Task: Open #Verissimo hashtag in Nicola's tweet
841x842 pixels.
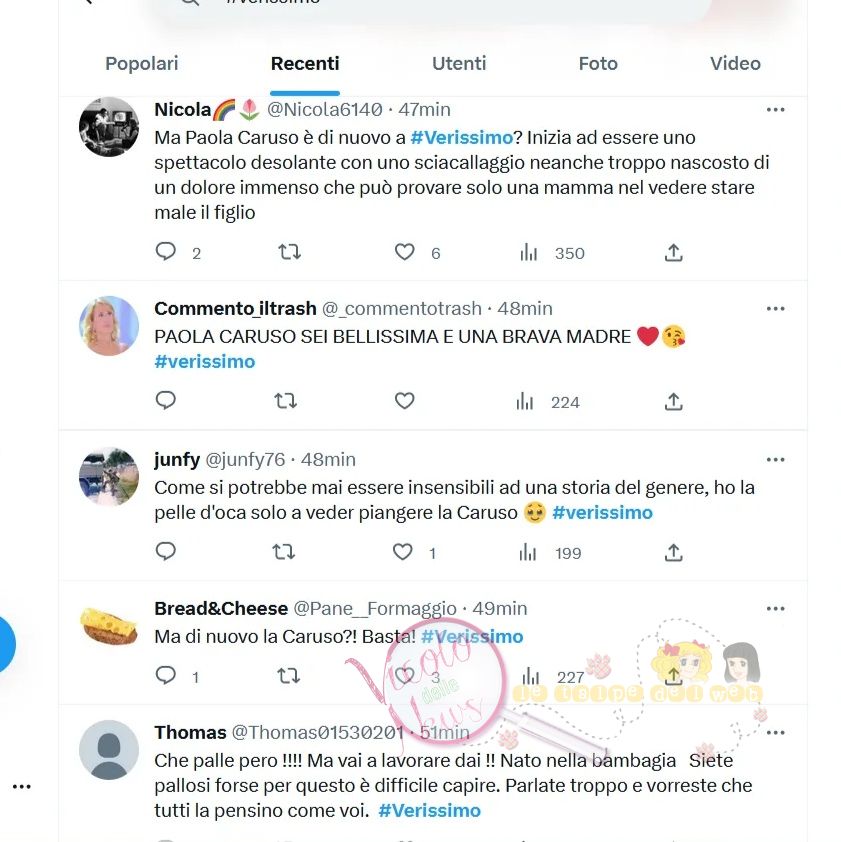Action: coord(461,137)
